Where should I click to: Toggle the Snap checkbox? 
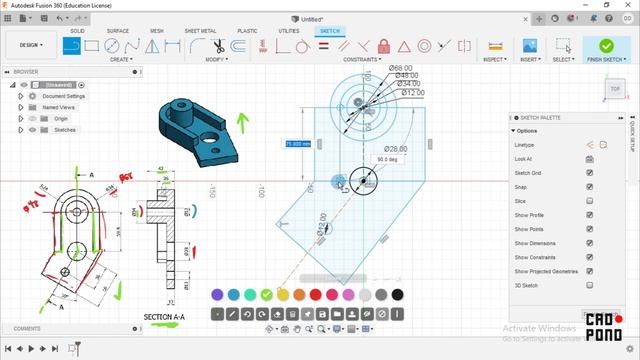tap(589, 187)
